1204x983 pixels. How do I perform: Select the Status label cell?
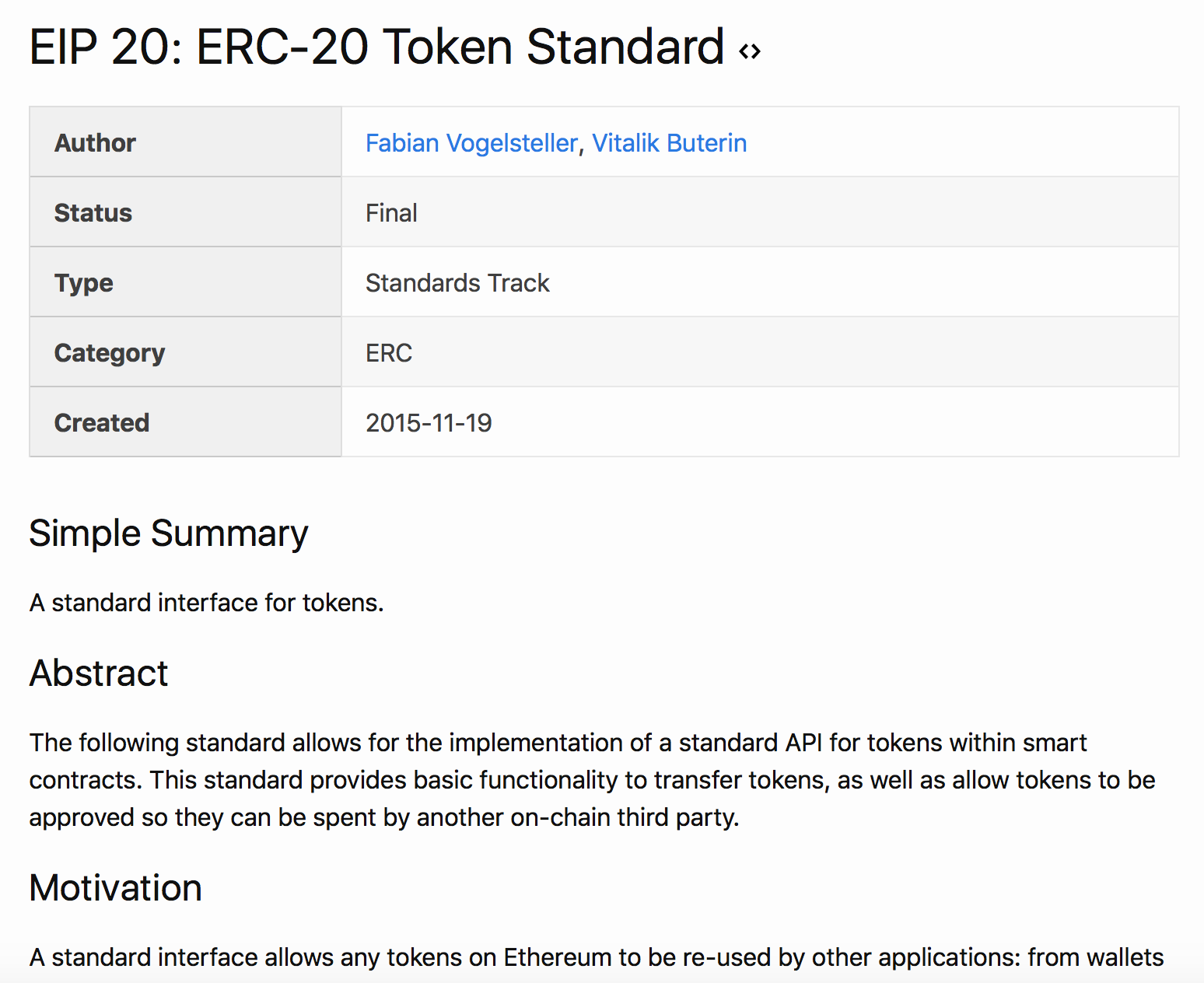click(x=185, y=212)
